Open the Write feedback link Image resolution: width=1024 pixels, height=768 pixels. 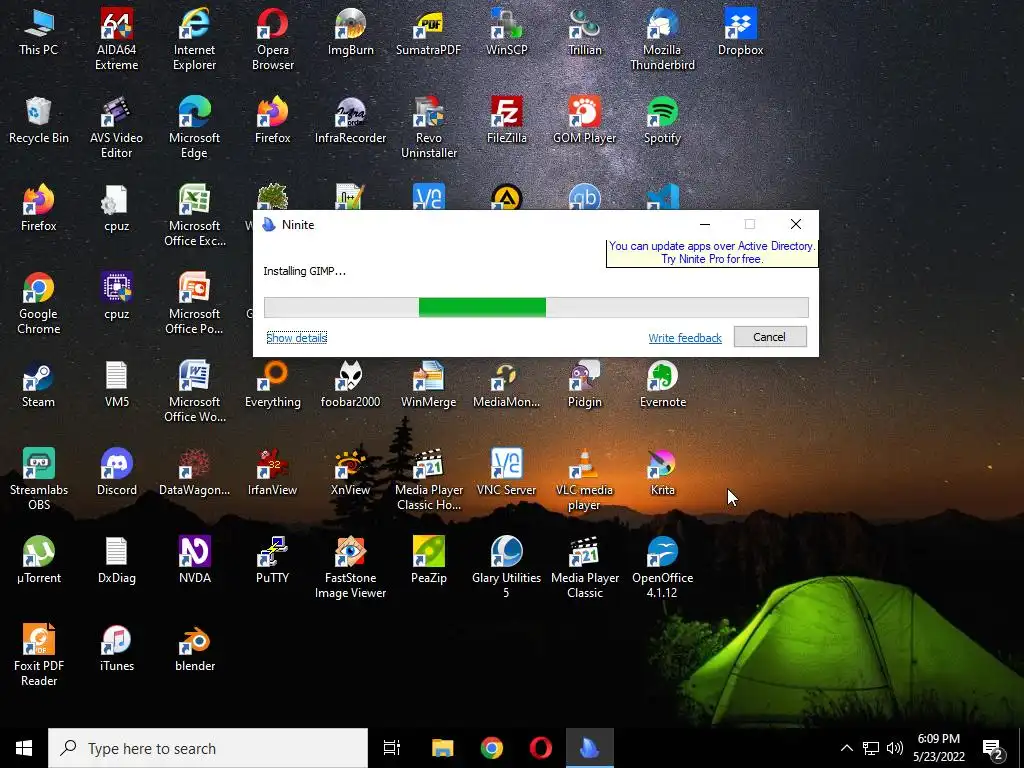tap(684, 338)
